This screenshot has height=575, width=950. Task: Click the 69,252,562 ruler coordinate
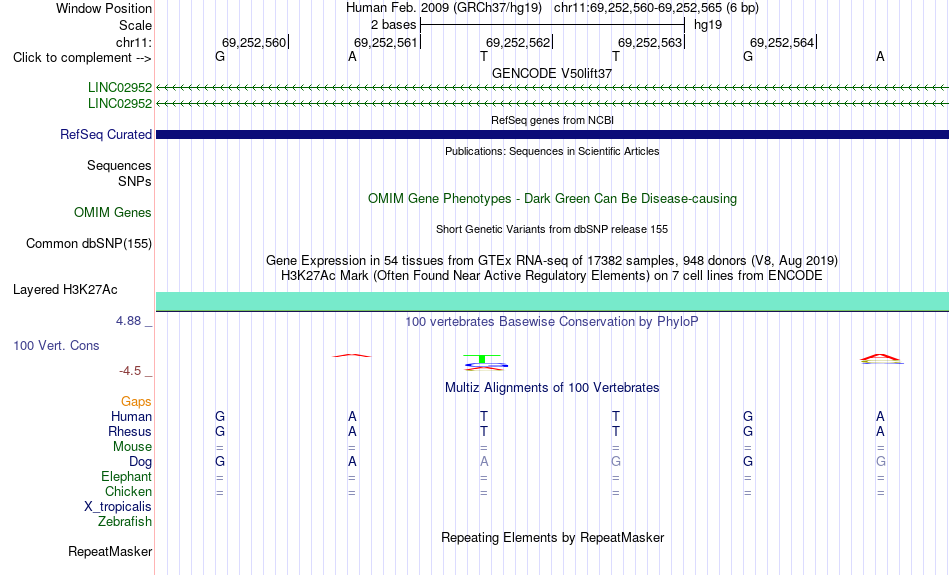click(x=518, y=42)
